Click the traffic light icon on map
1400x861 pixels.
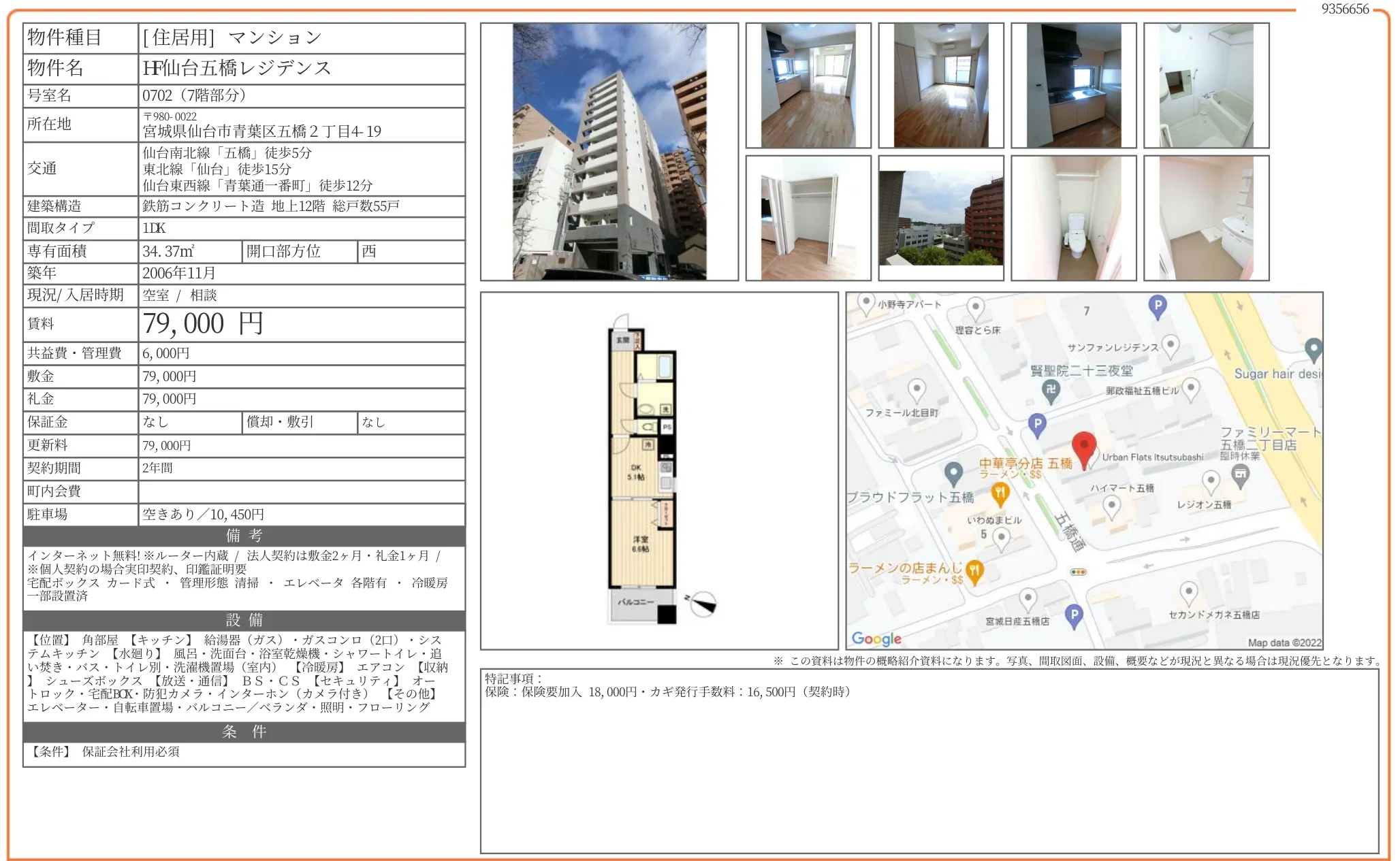tap(1078, 572)
